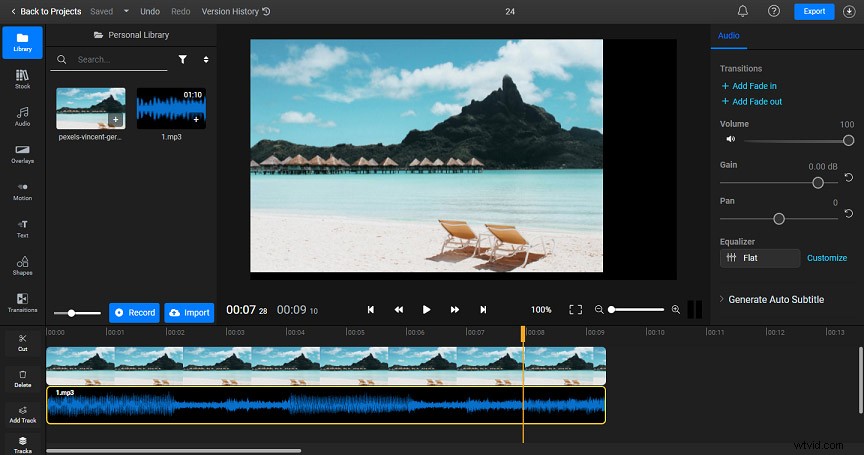Open the Tracks tool

(23, 445)
